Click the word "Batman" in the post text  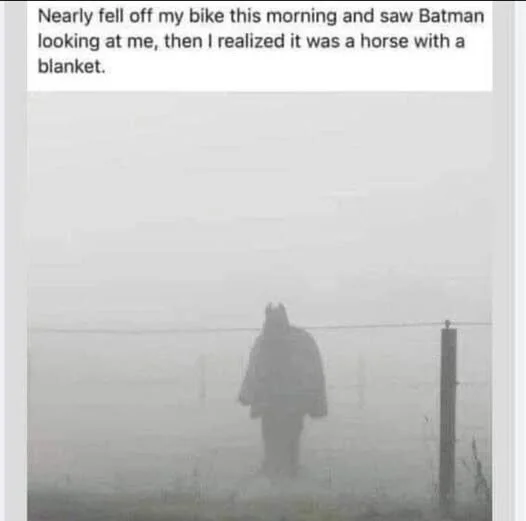pos(452,16)
